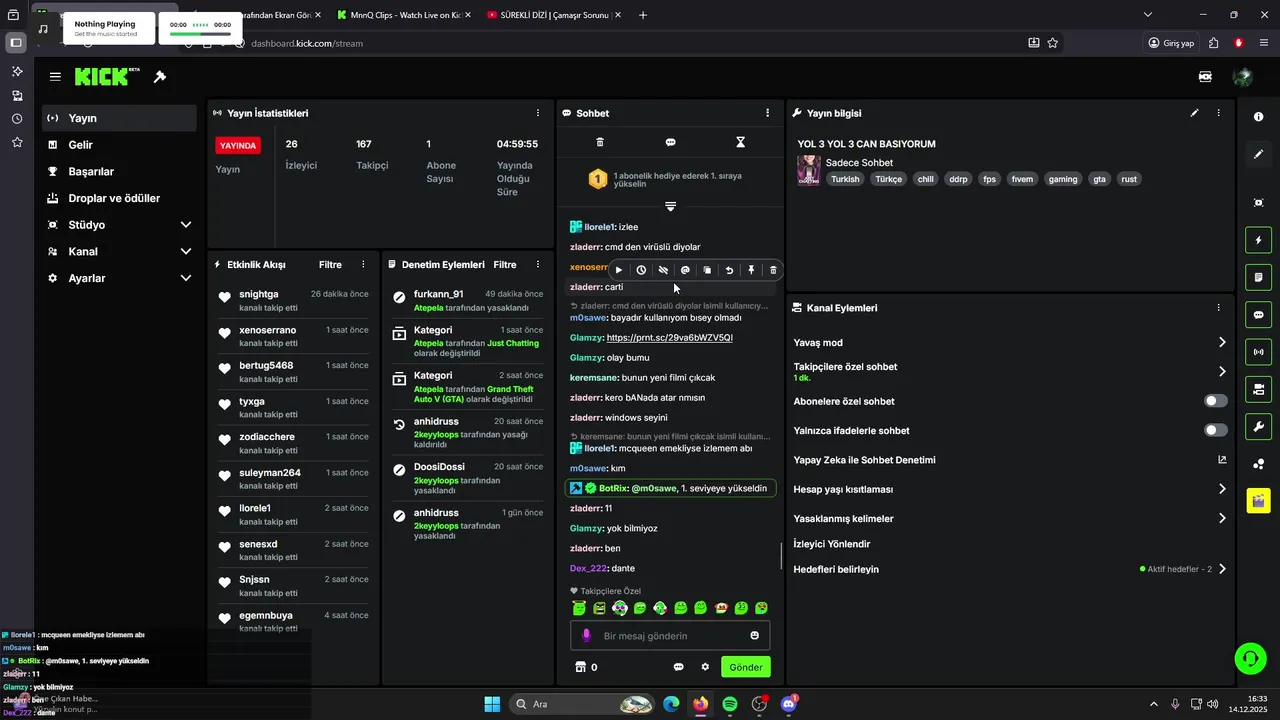
Task: Click the Windows Start button on taskbar
Action: tap(492, 704)
